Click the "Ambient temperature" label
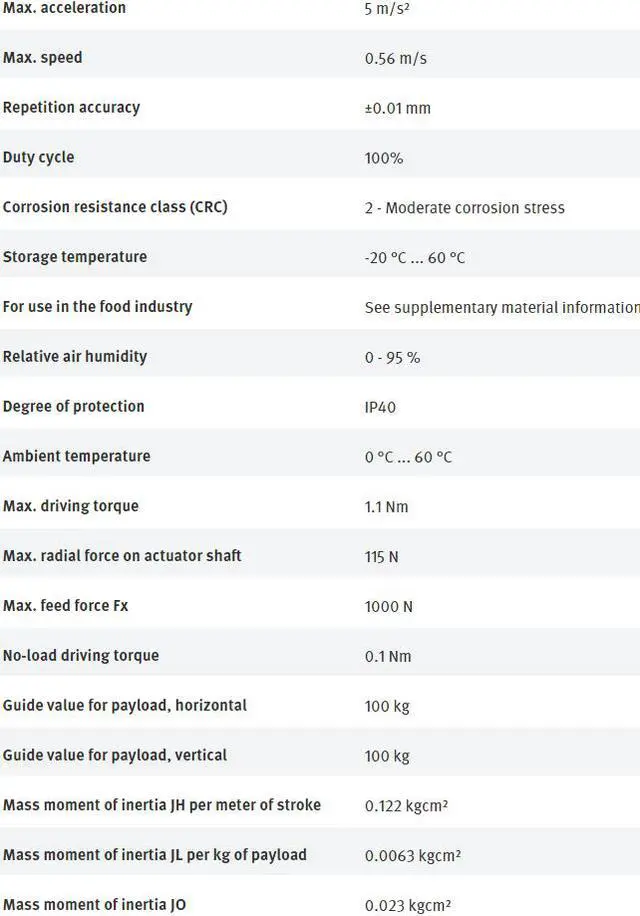640x916 pixels. [76, 456]
